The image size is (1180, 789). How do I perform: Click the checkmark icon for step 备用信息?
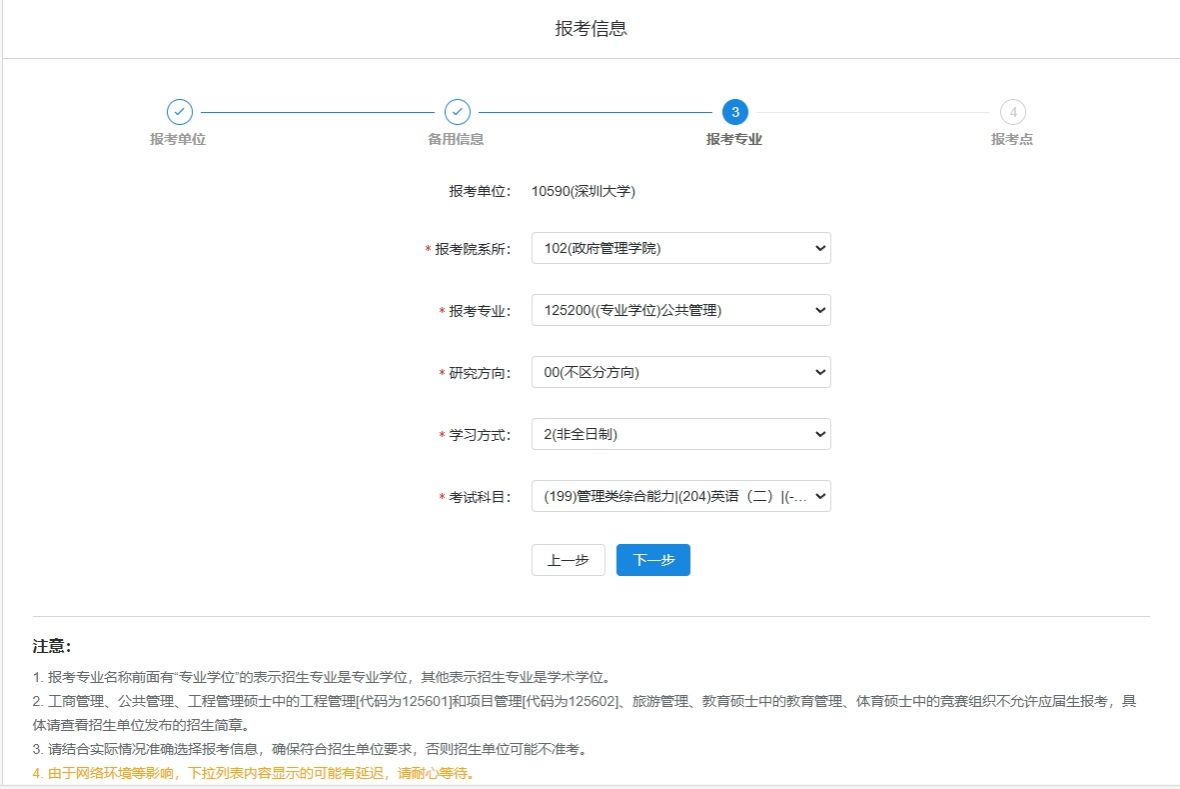[x=457, y=112]
